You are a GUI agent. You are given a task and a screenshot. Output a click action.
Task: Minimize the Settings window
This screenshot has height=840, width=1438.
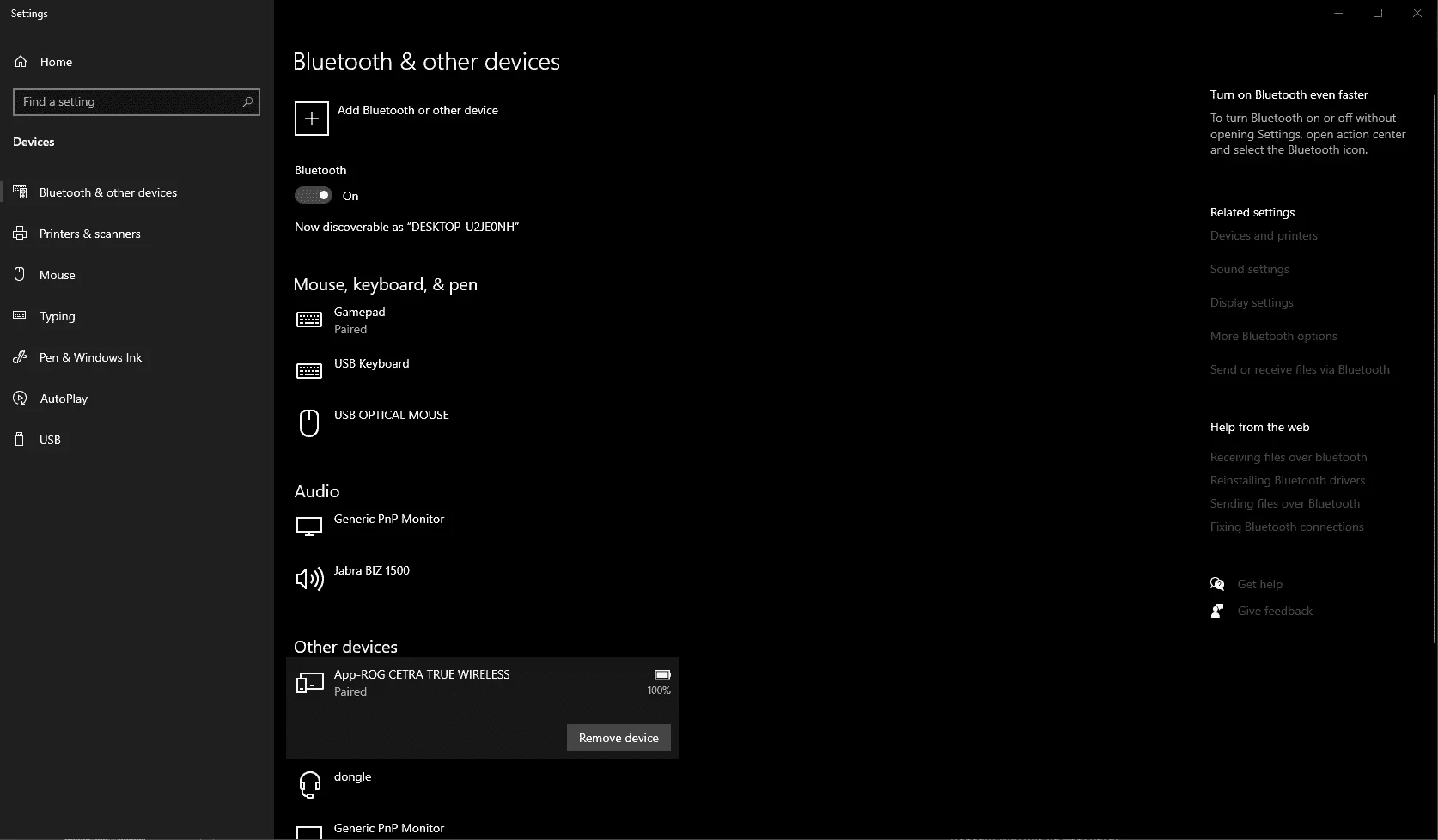pos(1338,13)
